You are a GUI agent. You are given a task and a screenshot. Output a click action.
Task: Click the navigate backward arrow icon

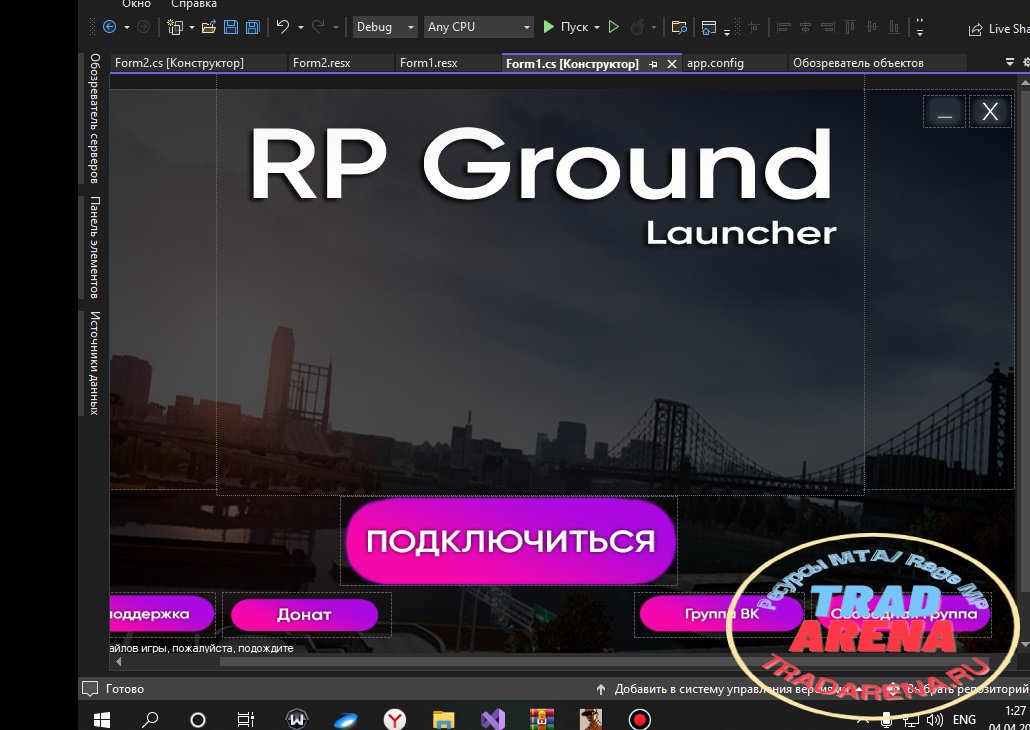pos(110,27)
